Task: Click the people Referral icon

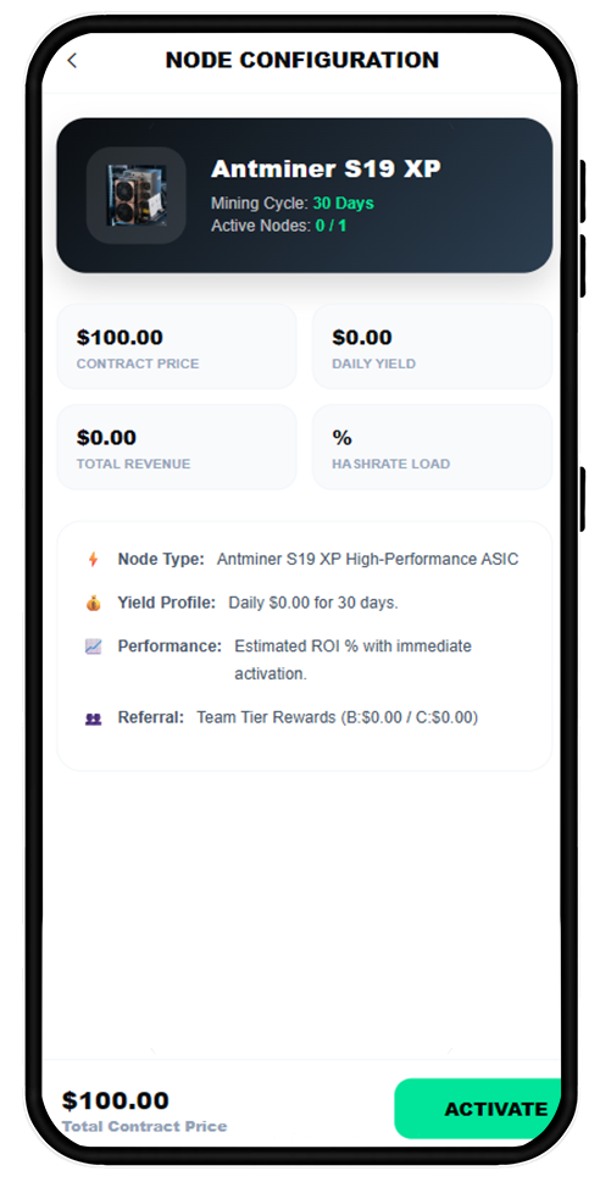Action: [93, 717]
